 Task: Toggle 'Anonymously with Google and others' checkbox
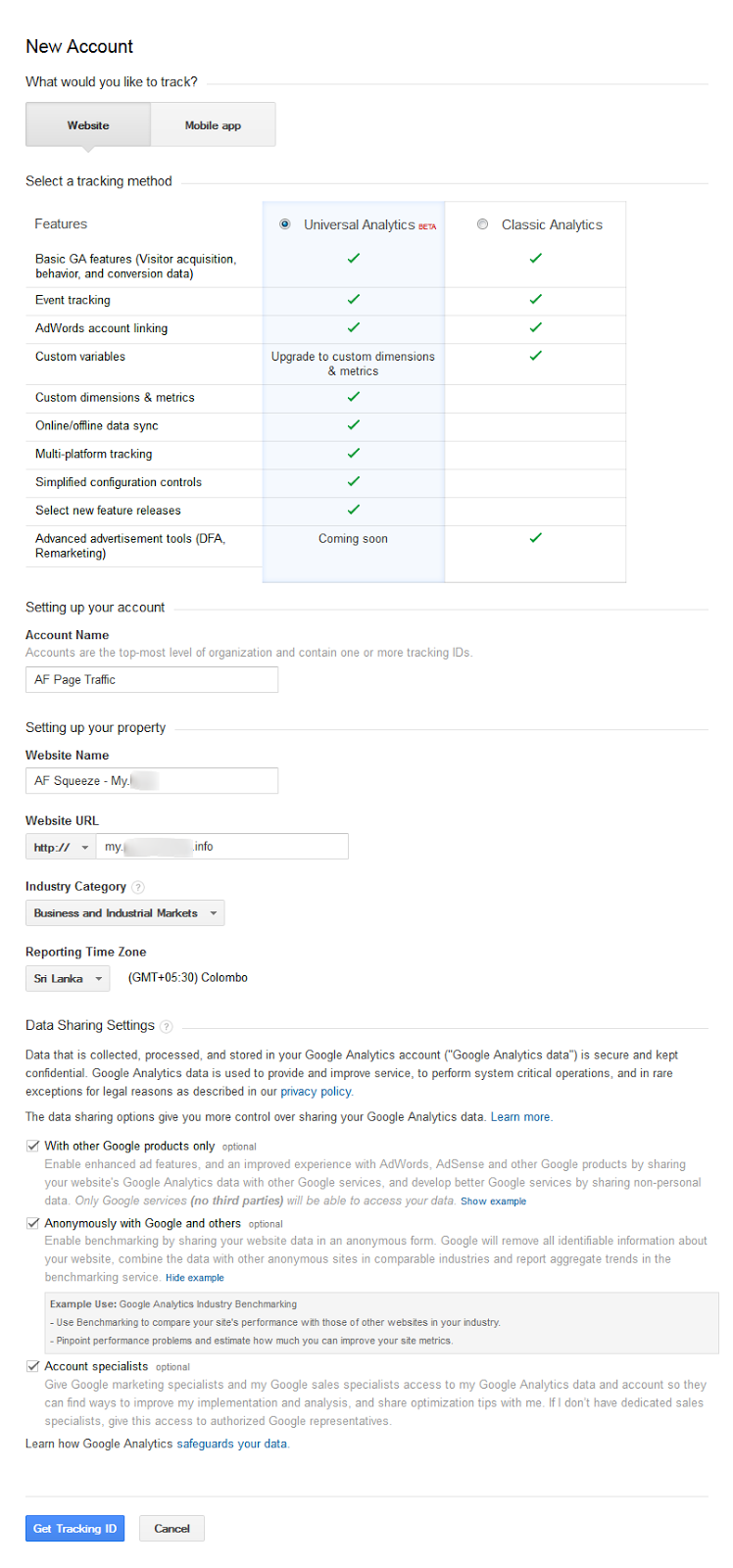32,1223
